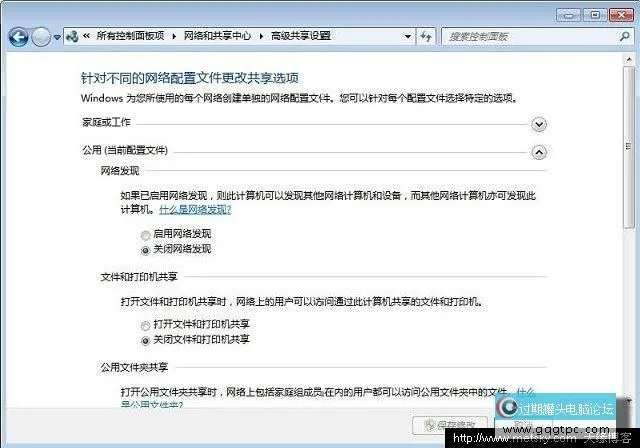This screenshot has width=640, height=448.
Task: Open 什么是网络发现? help link
Action: (x=195, y=210)
